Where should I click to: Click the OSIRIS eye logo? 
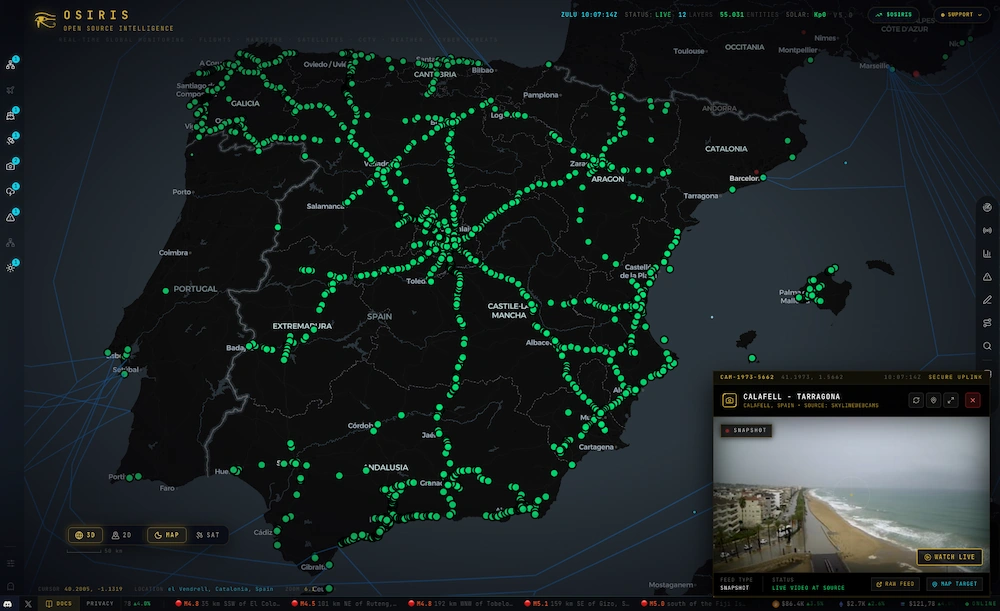tap(45, 20)
